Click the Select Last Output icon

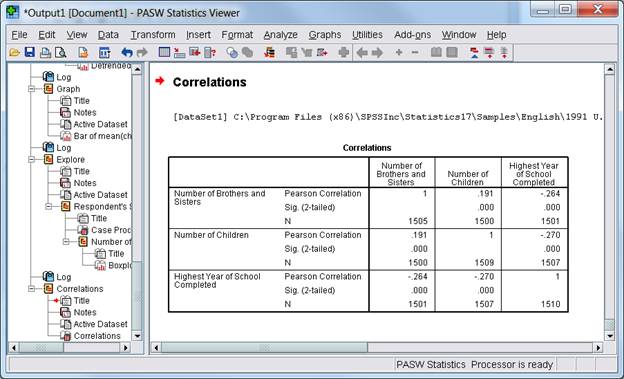pos(269,52)
